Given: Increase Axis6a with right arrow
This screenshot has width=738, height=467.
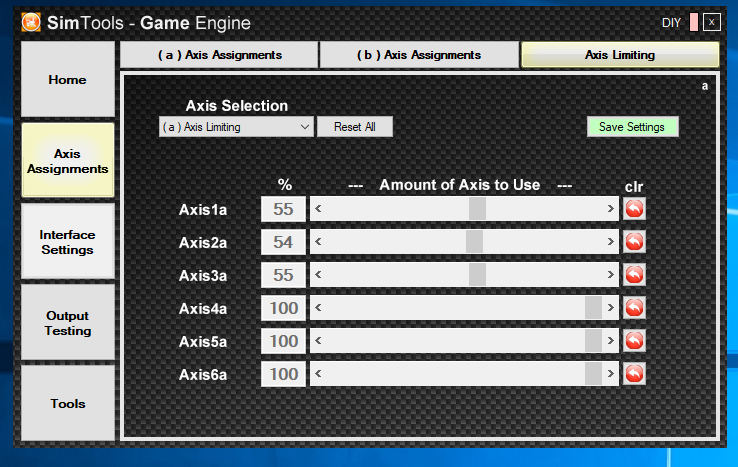Looking at the screenshot, I should pyautogui.click(x=610, y=373).
